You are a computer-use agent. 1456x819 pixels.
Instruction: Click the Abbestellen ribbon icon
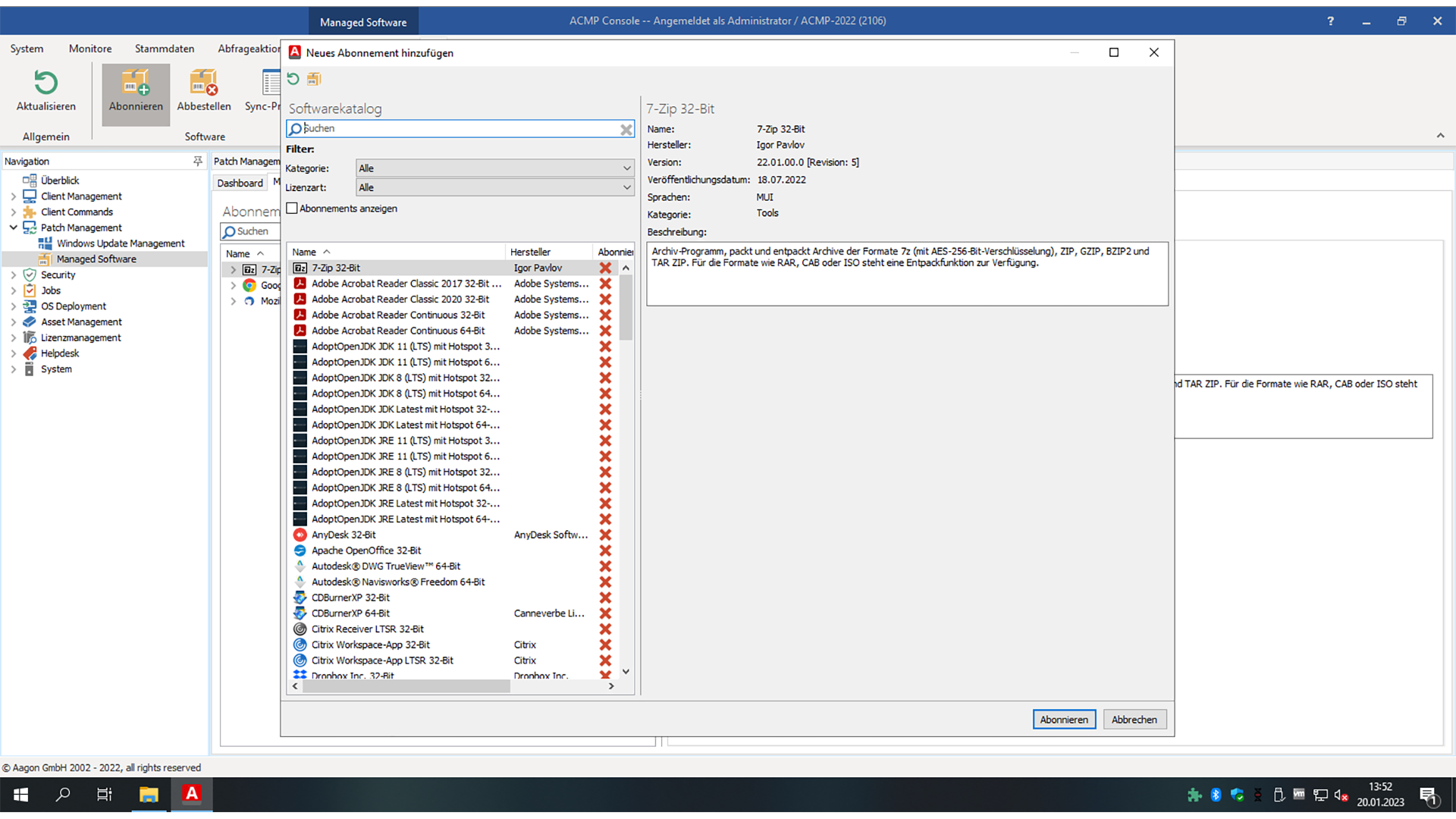[204, 83]
